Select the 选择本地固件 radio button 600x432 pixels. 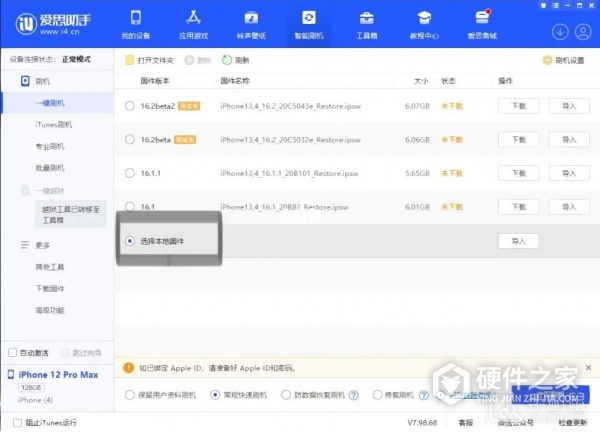pos(130,241)
